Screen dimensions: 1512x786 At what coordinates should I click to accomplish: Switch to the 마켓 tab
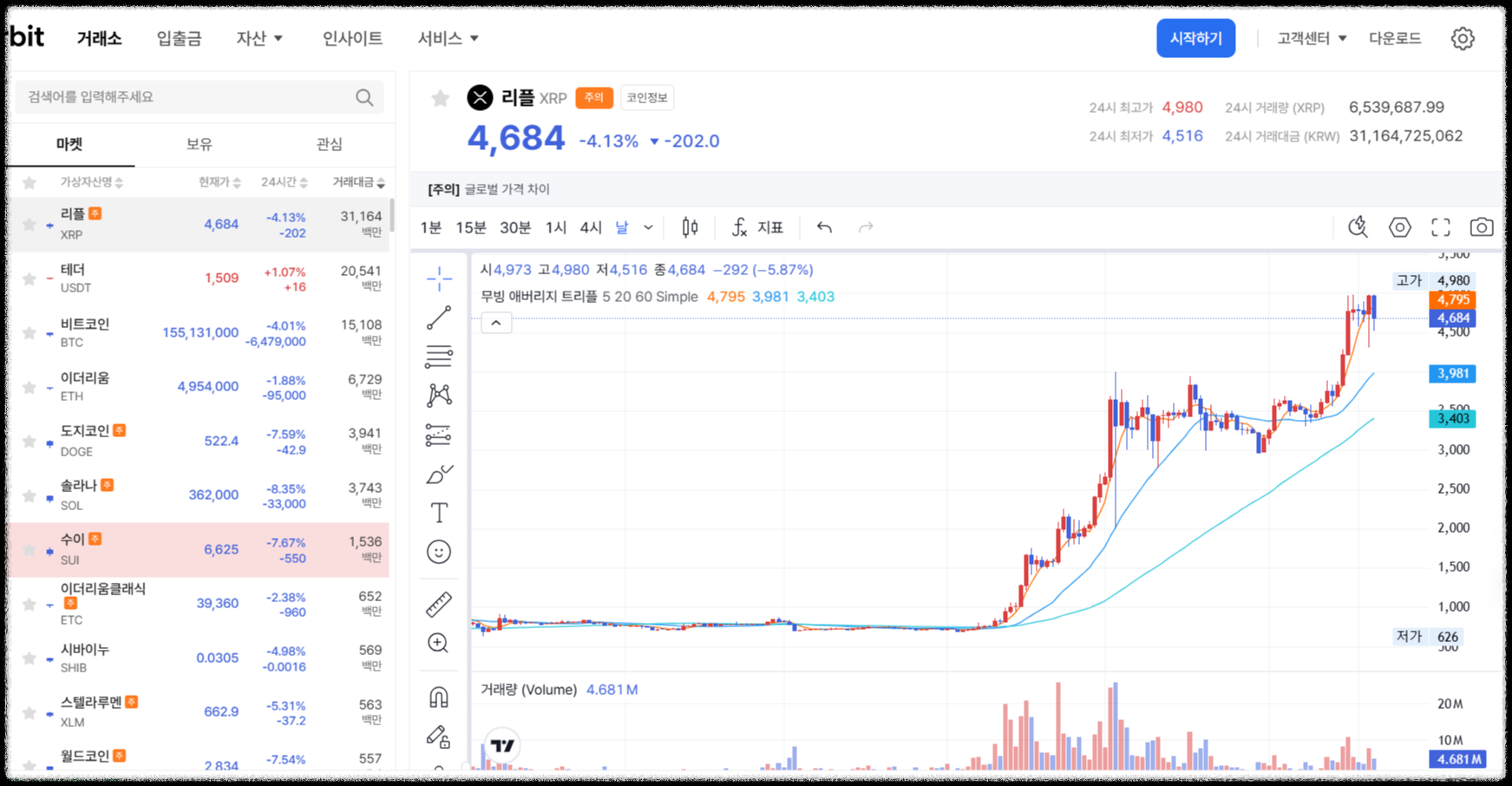click(x=69, y=144)
